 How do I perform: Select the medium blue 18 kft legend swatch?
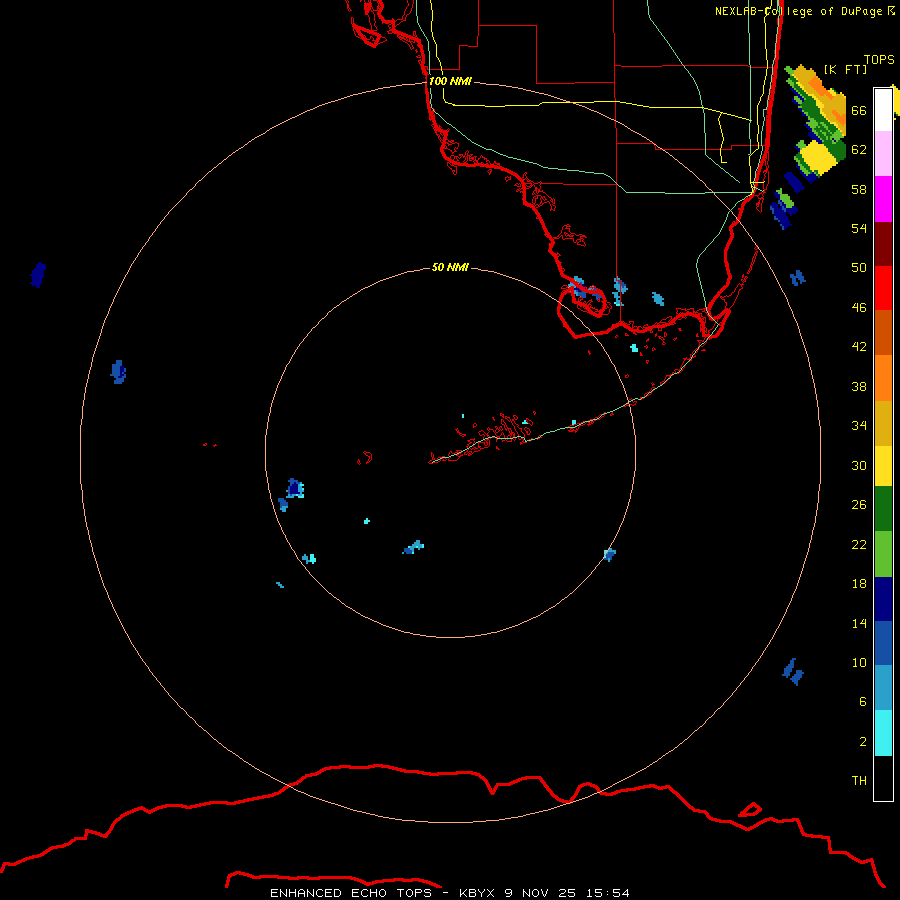coord(883,643)
